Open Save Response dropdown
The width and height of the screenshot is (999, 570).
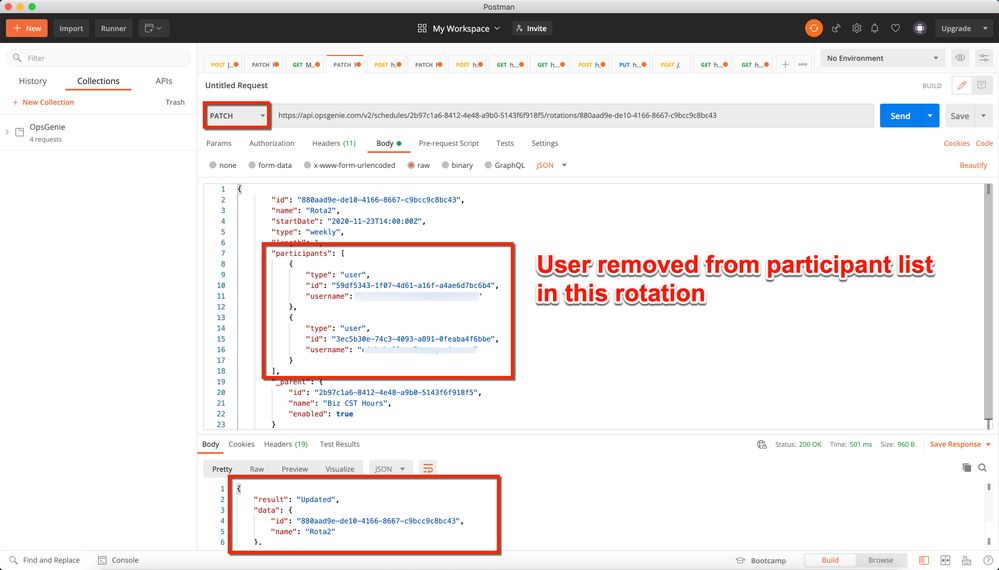tap(960, 445)
